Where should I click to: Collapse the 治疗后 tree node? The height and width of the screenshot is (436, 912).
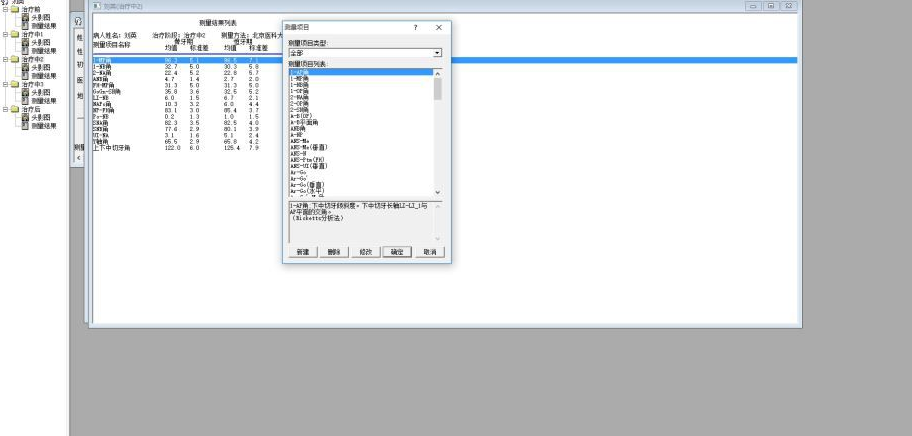[x=5, y=111]
